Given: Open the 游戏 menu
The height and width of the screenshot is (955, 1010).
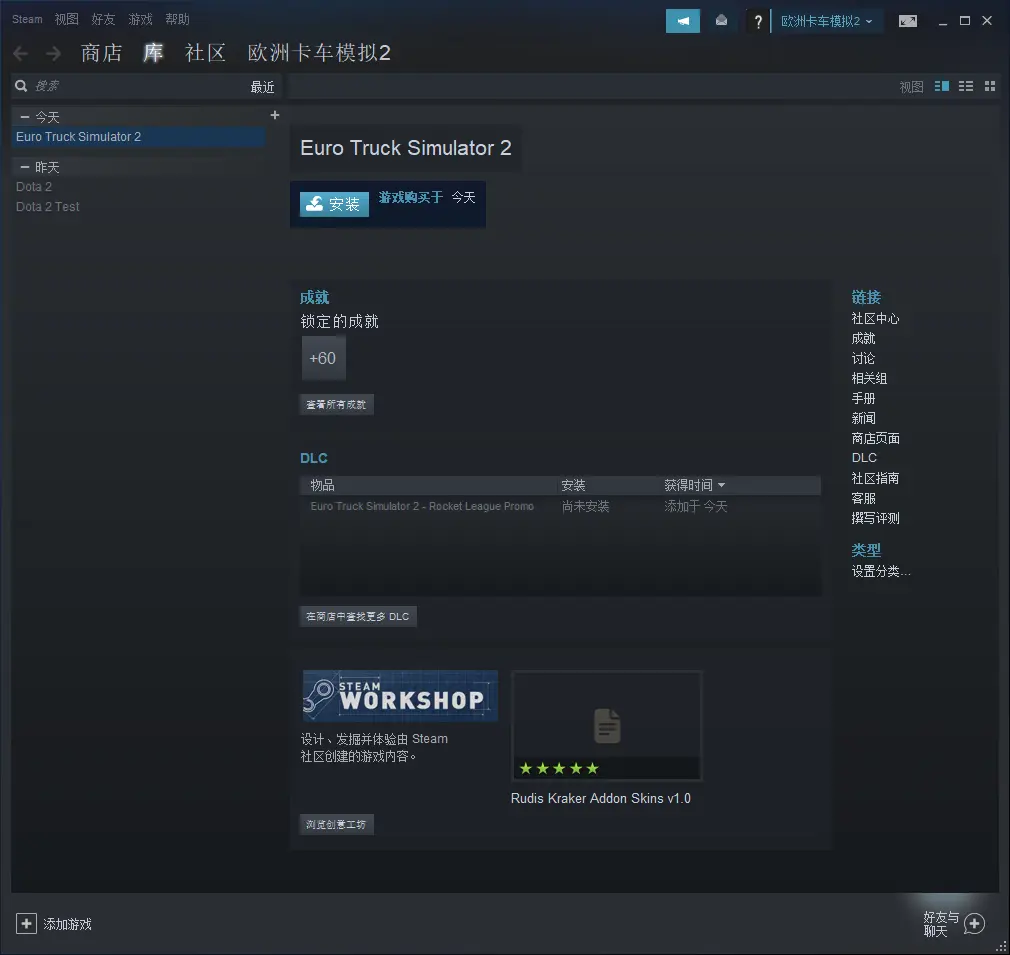Looking at the screenshot, I should pos(140,19).
